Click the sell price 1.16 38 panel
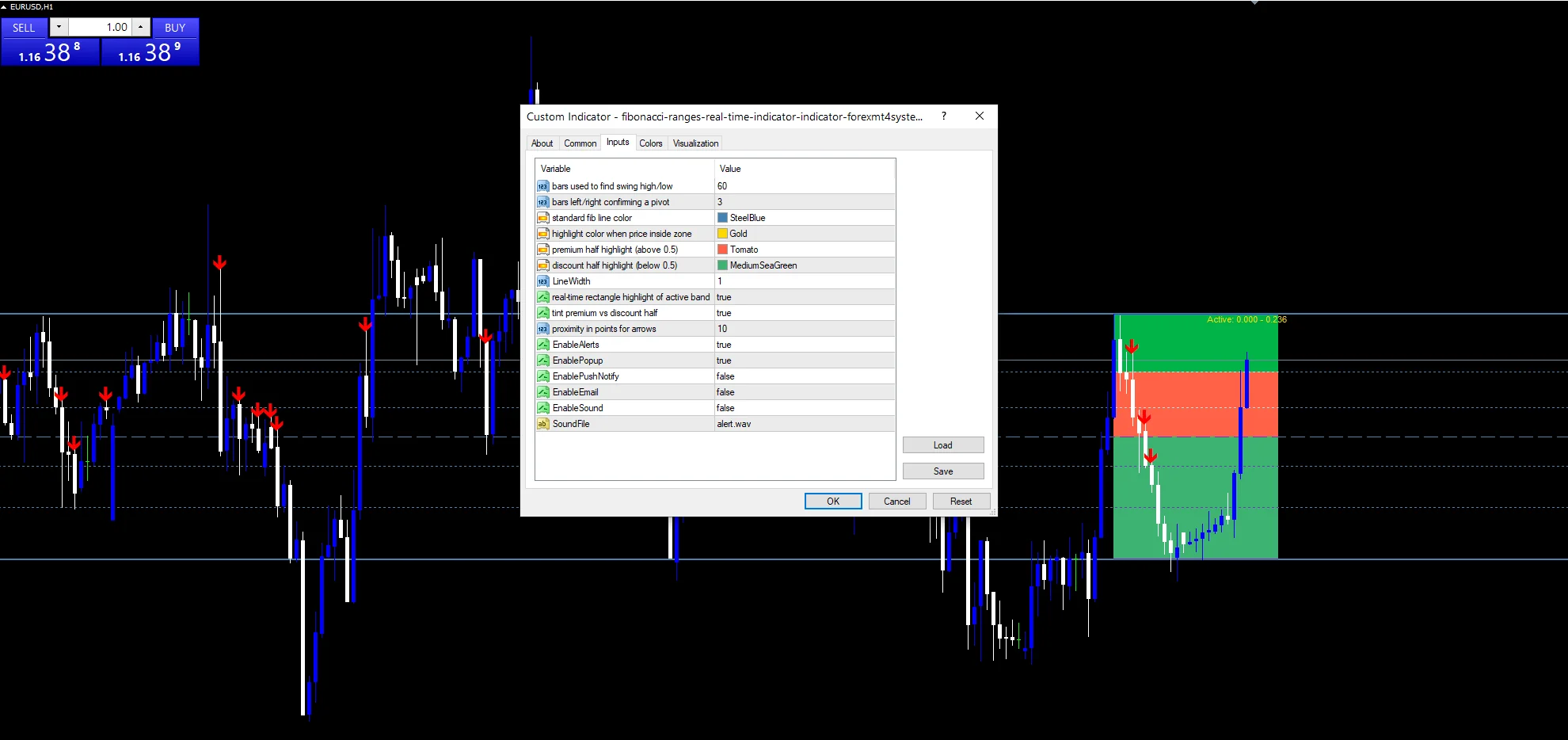1568x740 pixels. 50,52
